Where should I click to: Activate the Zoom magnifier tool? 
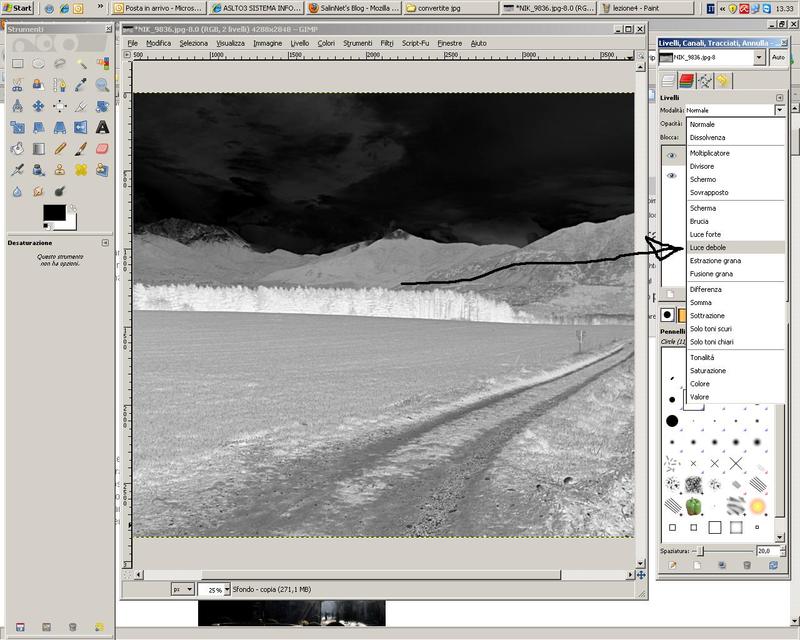[102, 85]
